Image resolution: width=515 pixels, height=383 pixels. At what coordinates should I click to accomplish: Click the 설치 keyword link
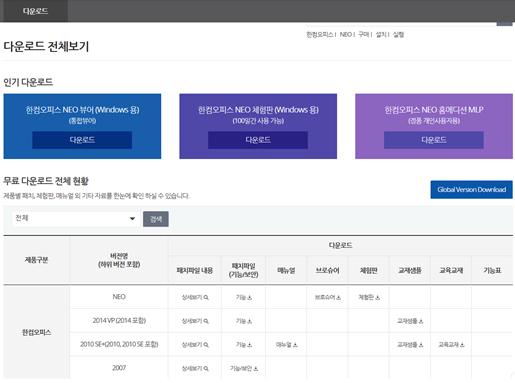pyautogui.click(x=381, y=34)
